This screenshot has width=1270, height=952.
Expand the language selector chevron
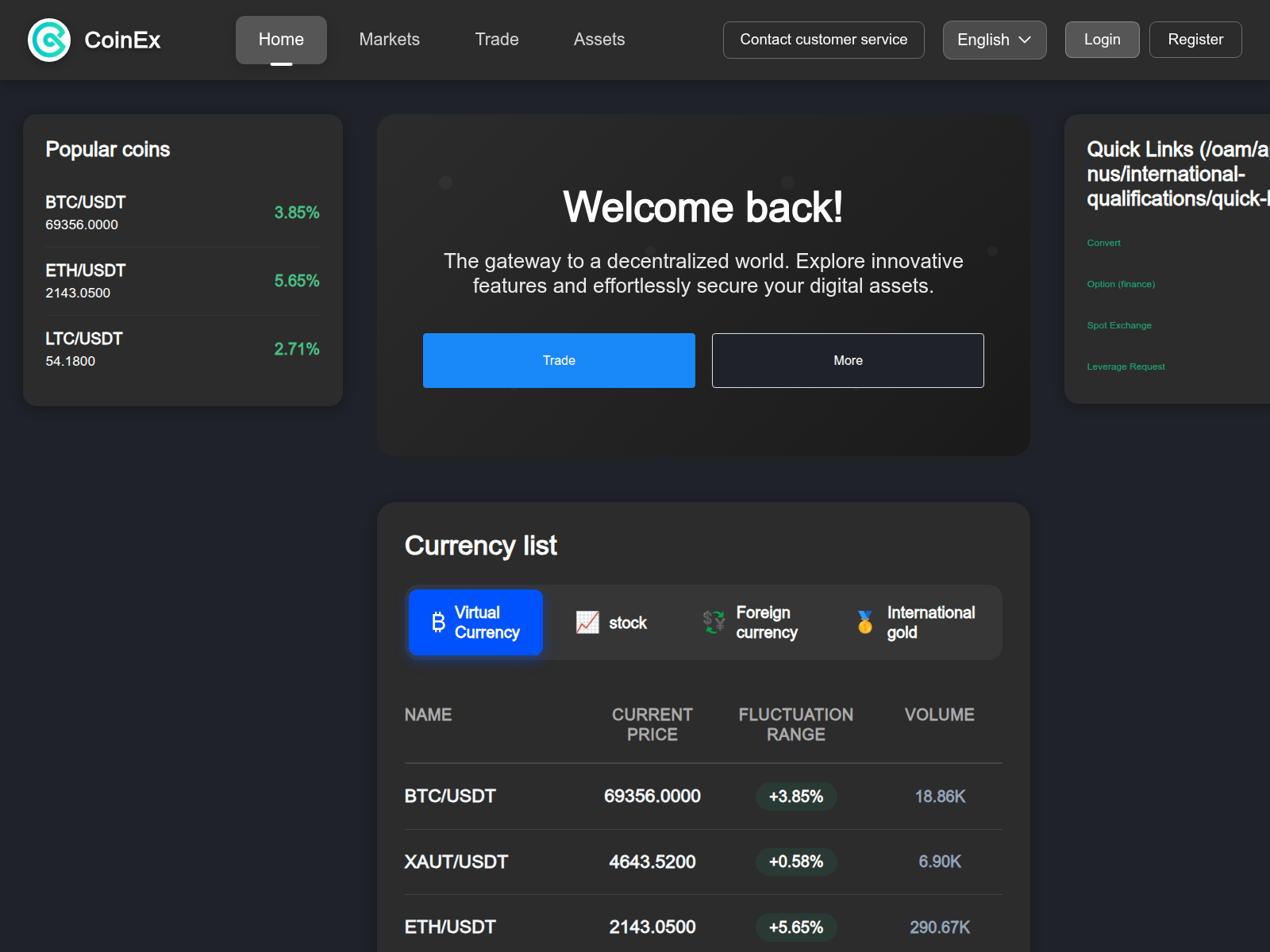(x=1026, y=40)
